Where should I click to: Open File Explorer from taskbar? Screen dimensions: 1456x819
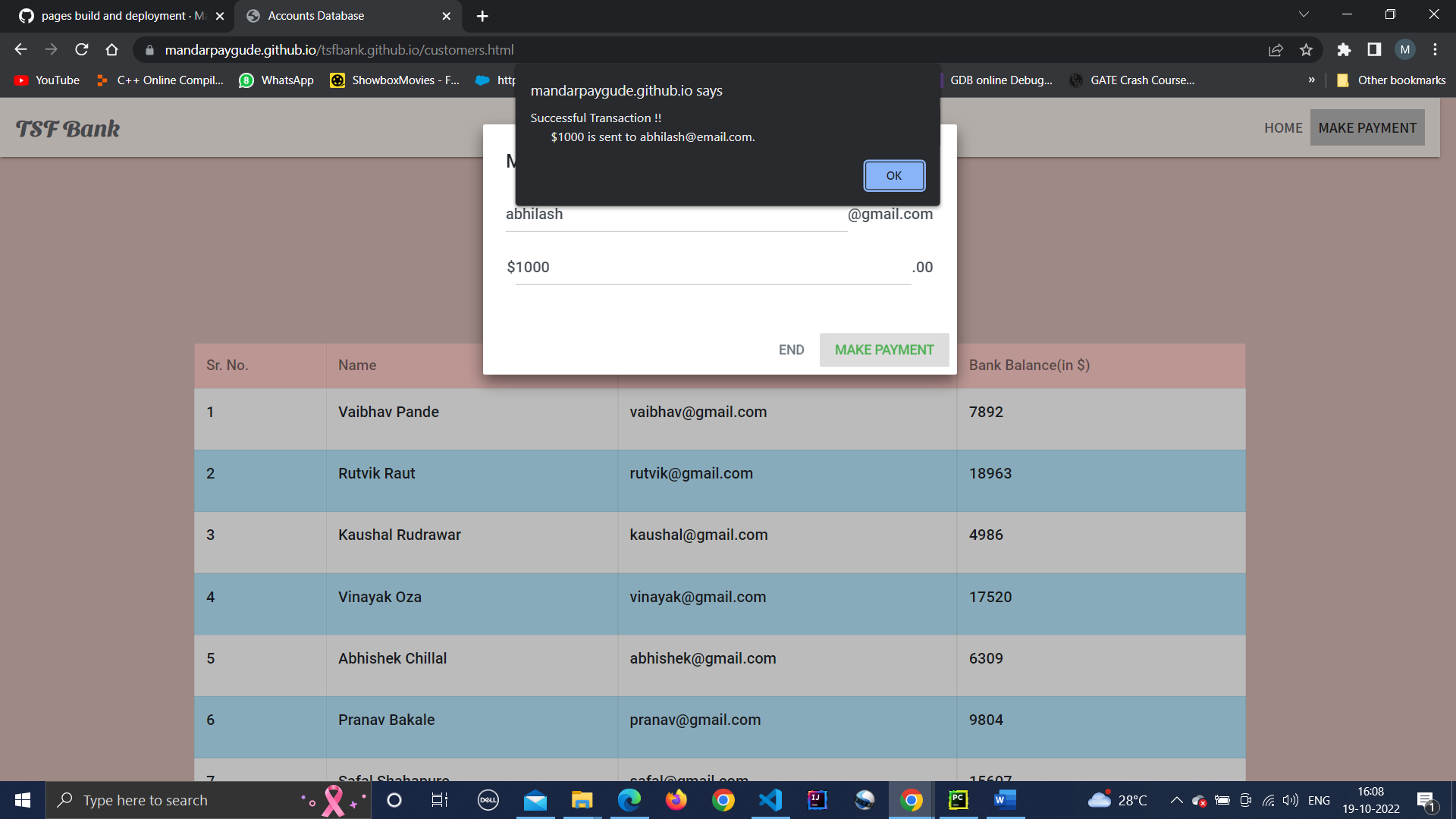pyautogui.click(x=582, y=800)
